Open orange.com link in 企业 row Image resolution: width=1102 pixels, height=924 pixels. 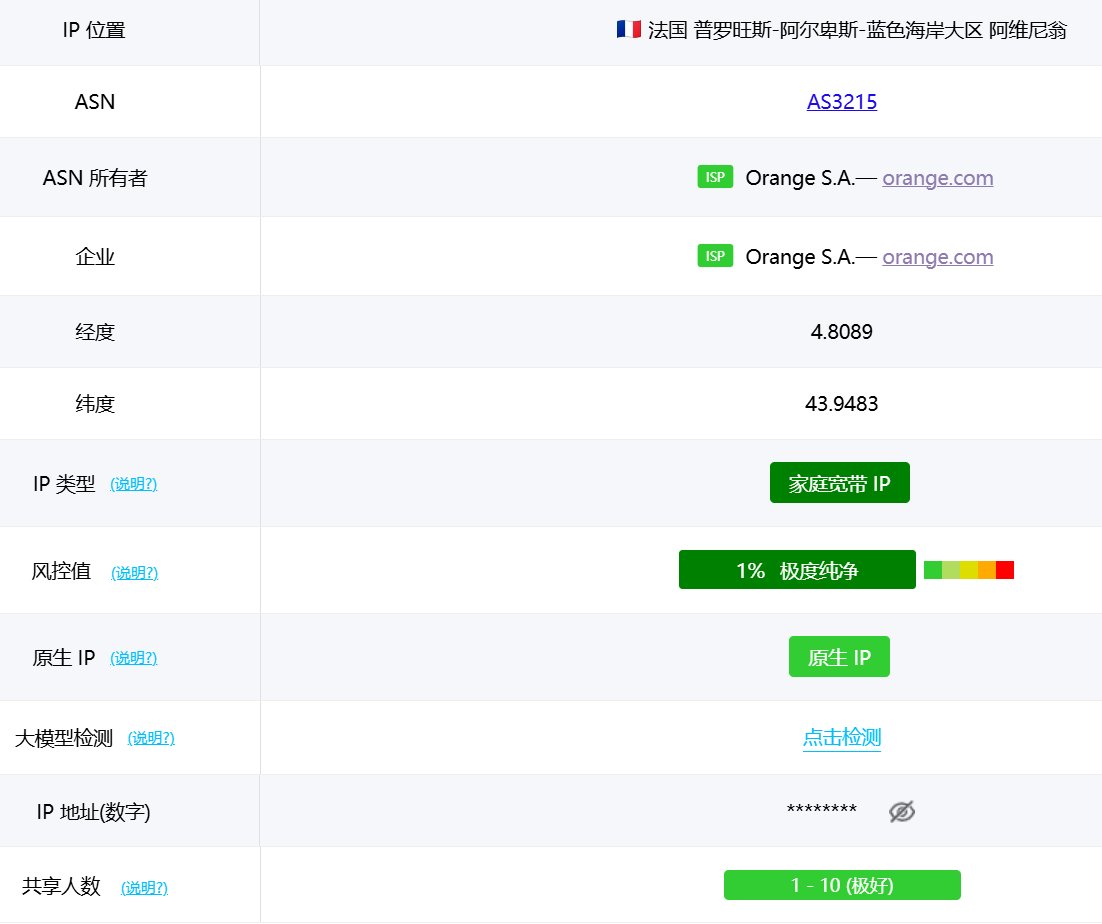pos(938,256)
